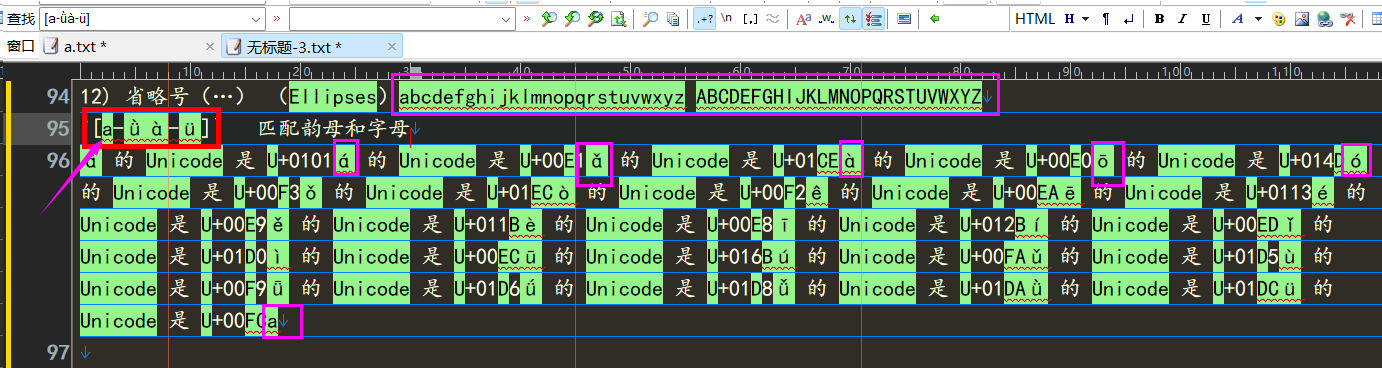
Task: Click the text 匹配韵母和字母
Action: [x=334, y=129]
